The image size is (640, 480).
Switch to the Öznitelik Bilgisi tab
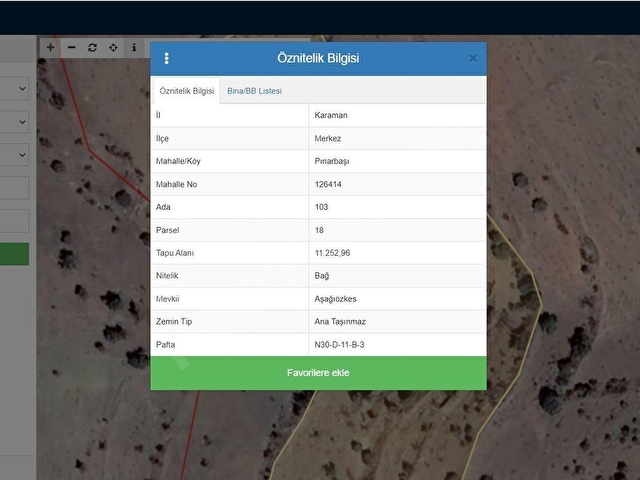[x=187, y=91]
